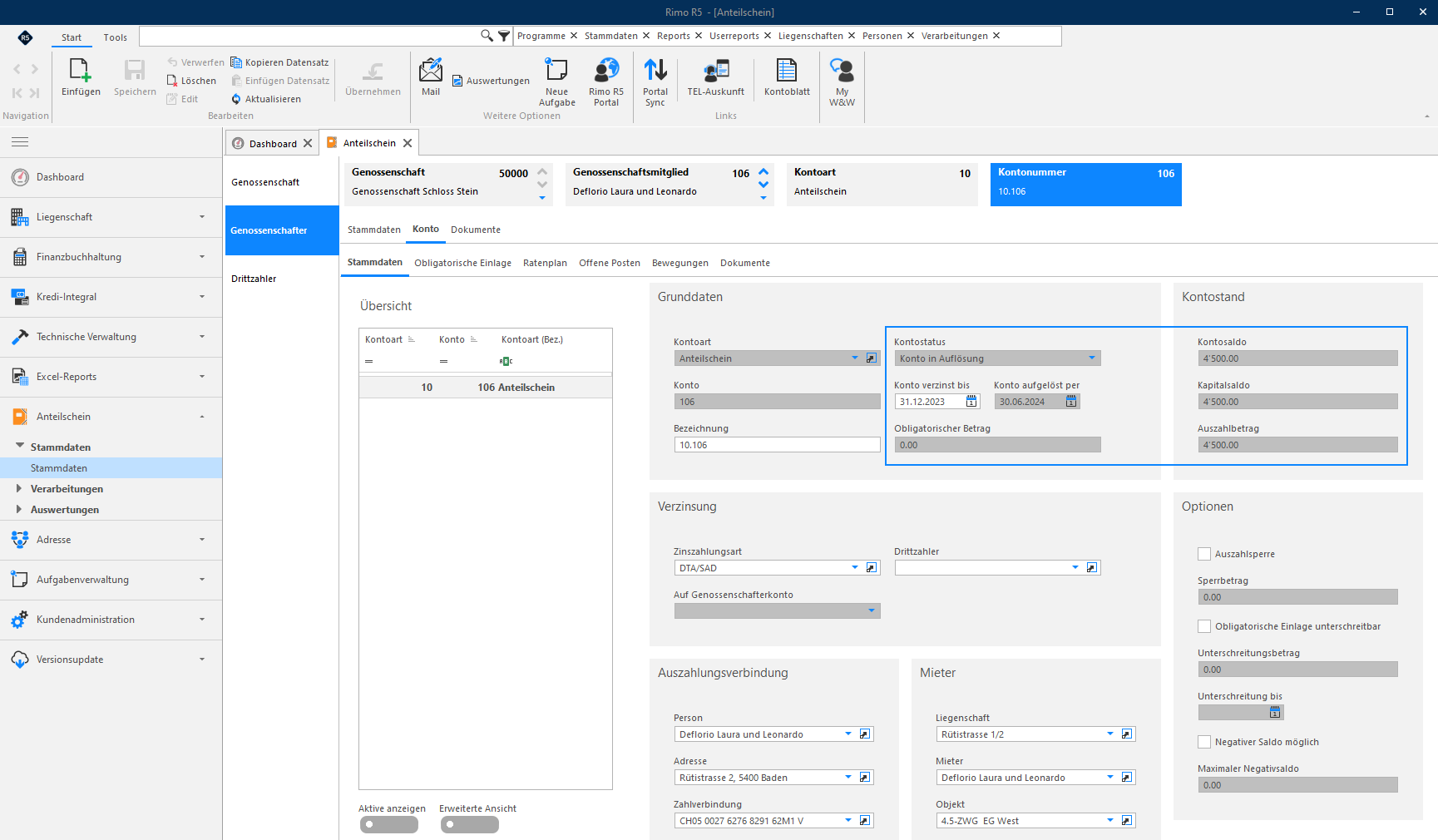Open Finanzbuchhaltung in sidebar
Image resolution: width=1438 pixels, height=840 pixels.
[x=111, y=257]
